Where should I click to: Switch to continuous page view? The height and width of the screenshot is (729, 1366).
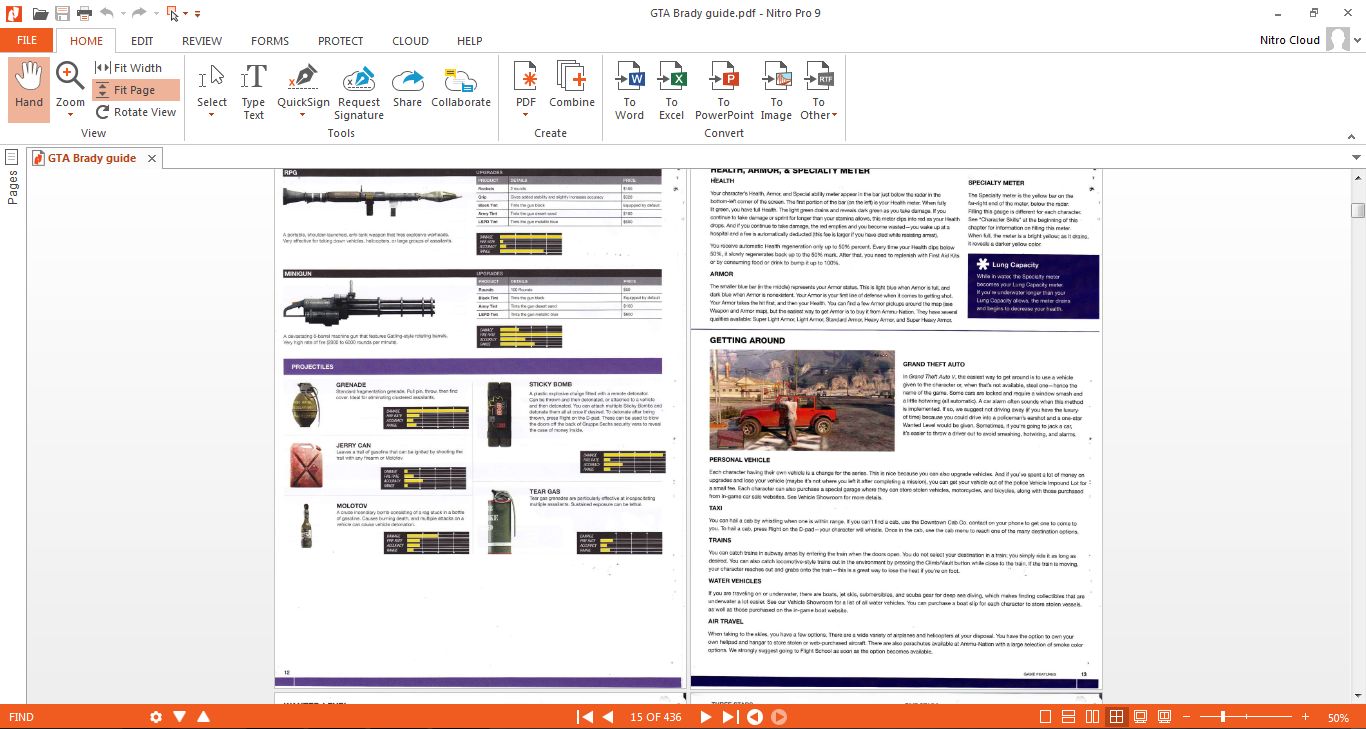tap(1068, 717)
